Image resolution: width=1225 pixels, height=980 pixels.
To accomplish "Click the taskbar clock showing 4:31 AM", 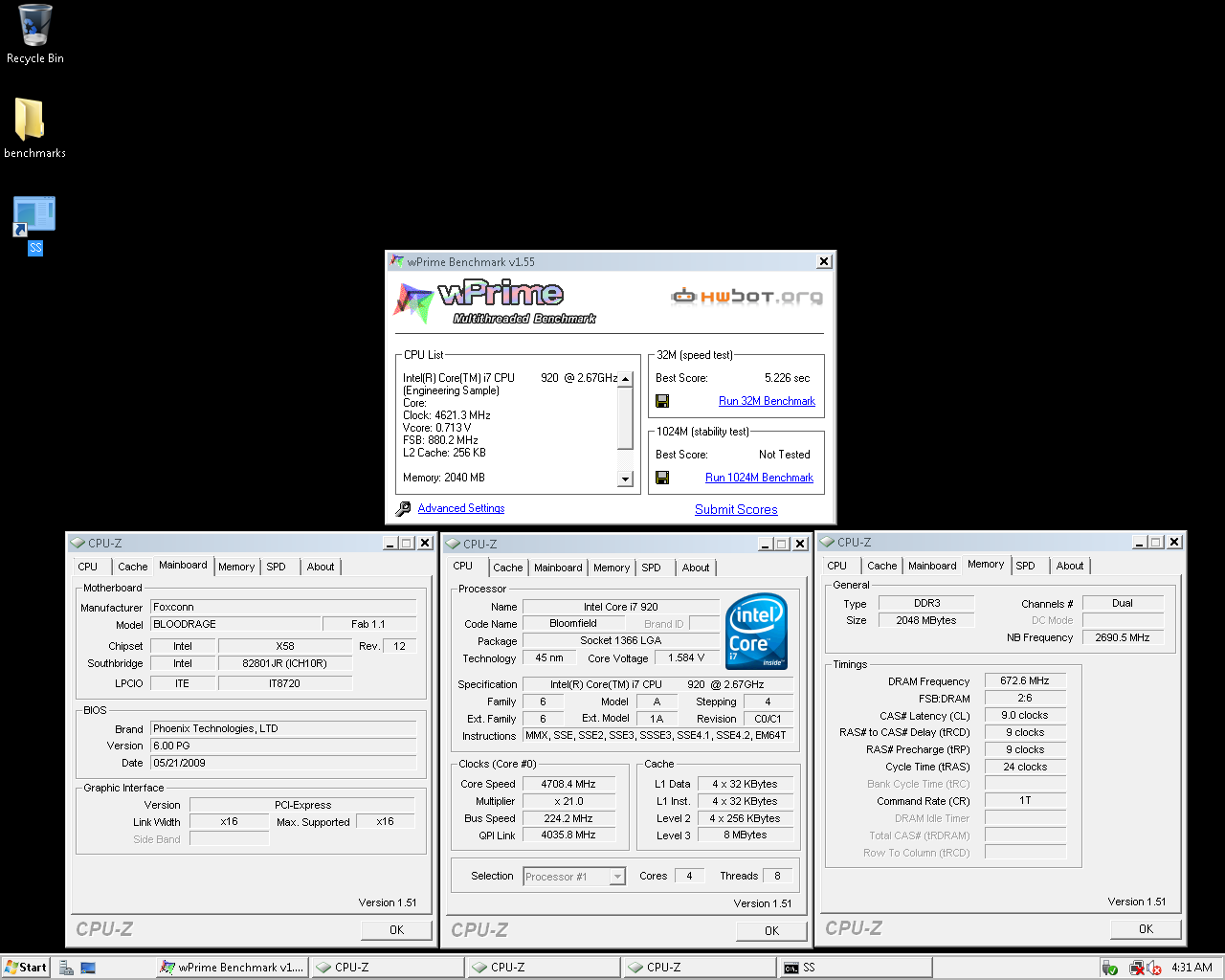I will click(x=1192, y=968).
